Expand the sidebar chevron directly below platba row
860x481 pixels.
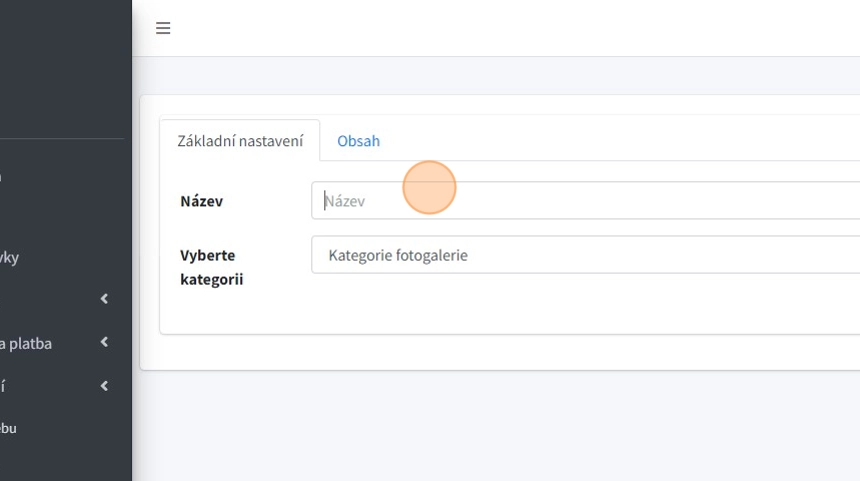click(104, 386)
